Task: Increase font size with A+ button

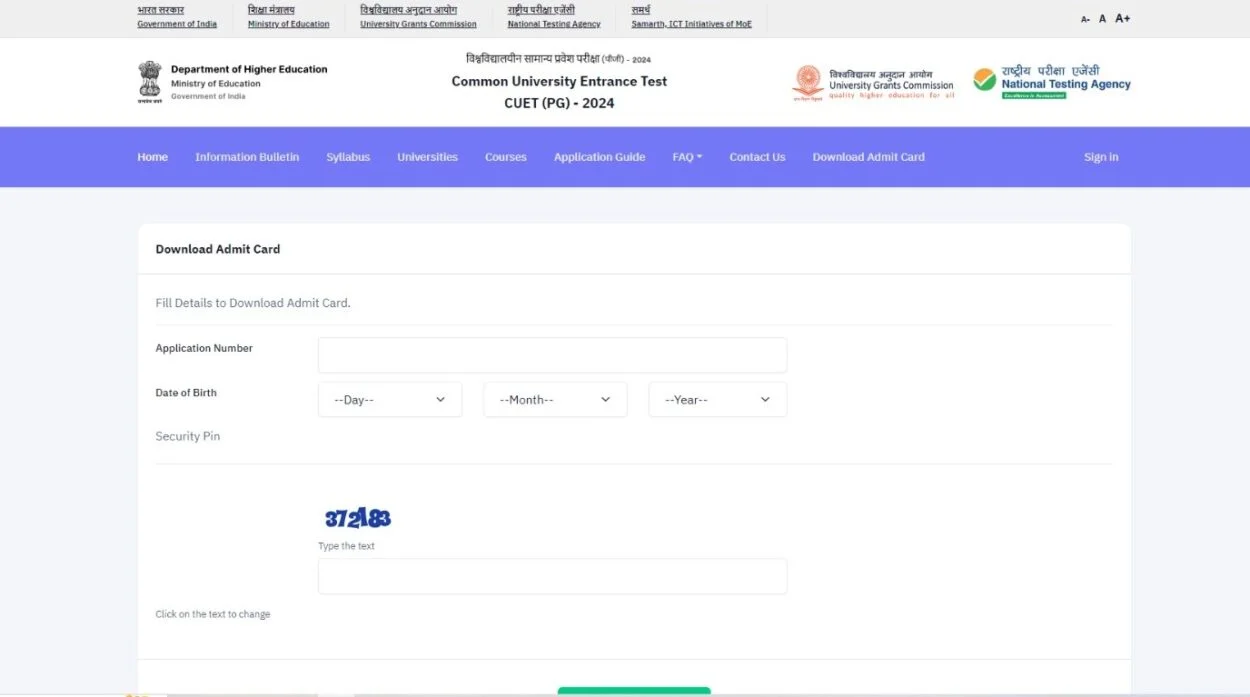Action: (x=1122, y=18)
